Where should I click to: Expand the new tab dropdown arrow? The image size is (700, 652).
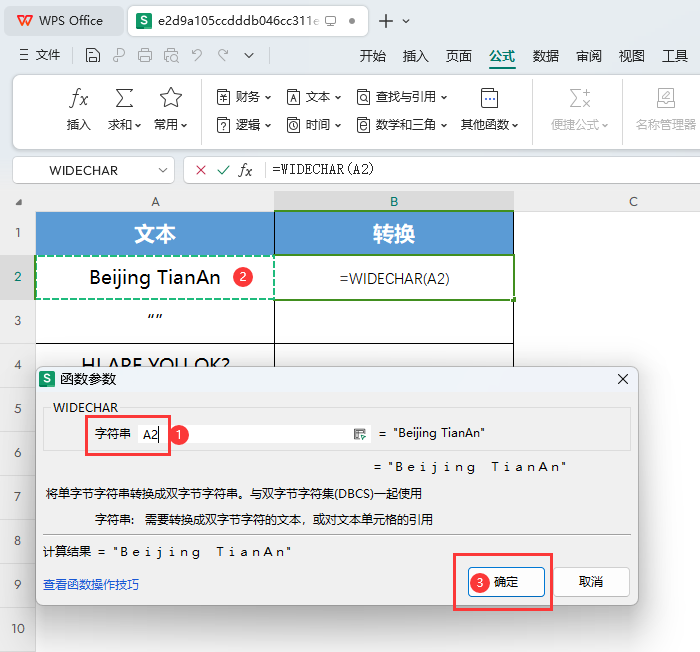click(406, 21)
